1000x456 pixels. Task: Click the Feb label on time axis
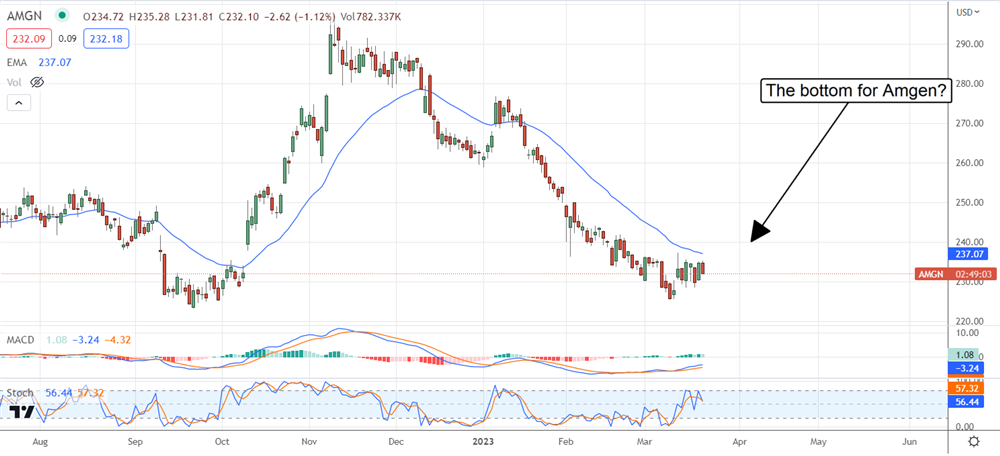click(x=564, y=441)
